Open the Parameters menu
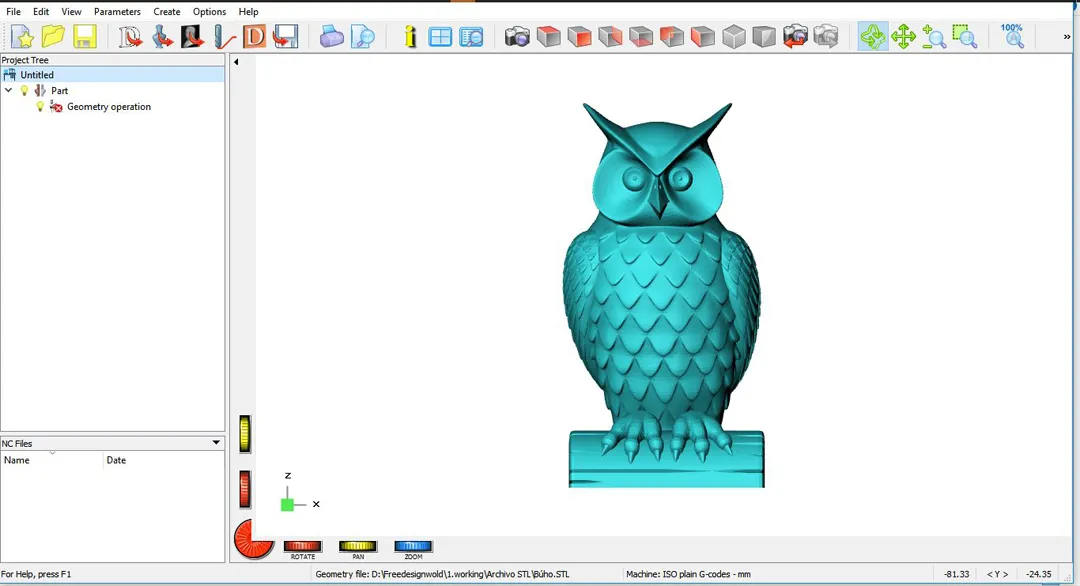Image resolution: width=1080 pixels, height=586 pixels. 117,12
